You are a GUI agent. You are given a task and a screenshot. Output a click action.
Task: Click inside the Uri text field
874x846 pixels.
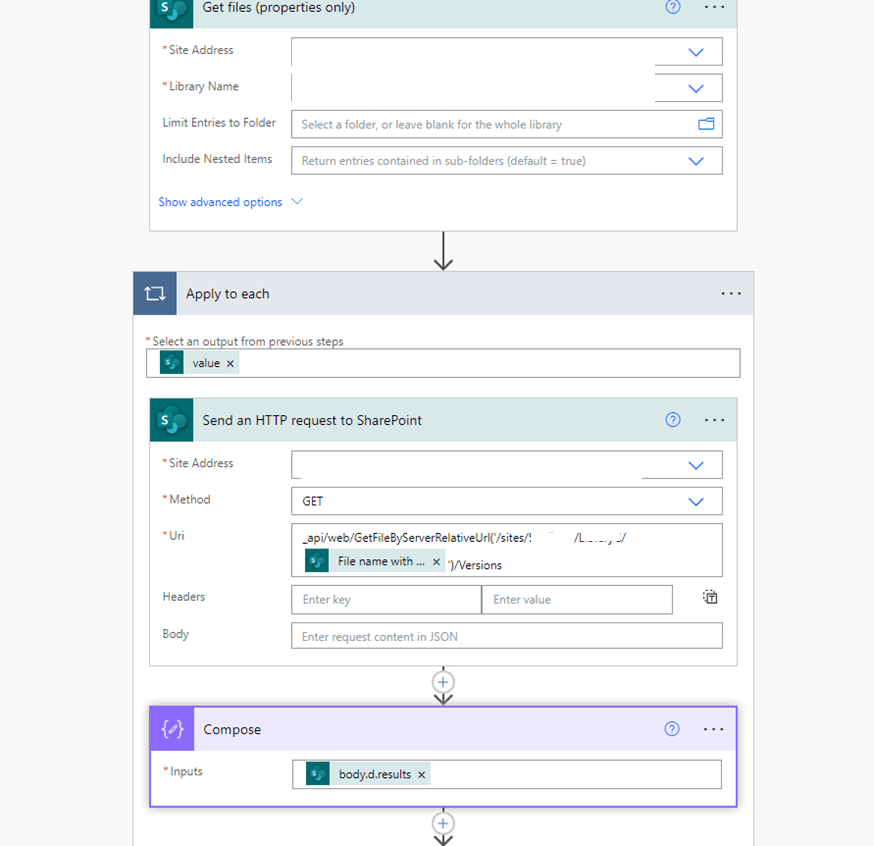507,550
